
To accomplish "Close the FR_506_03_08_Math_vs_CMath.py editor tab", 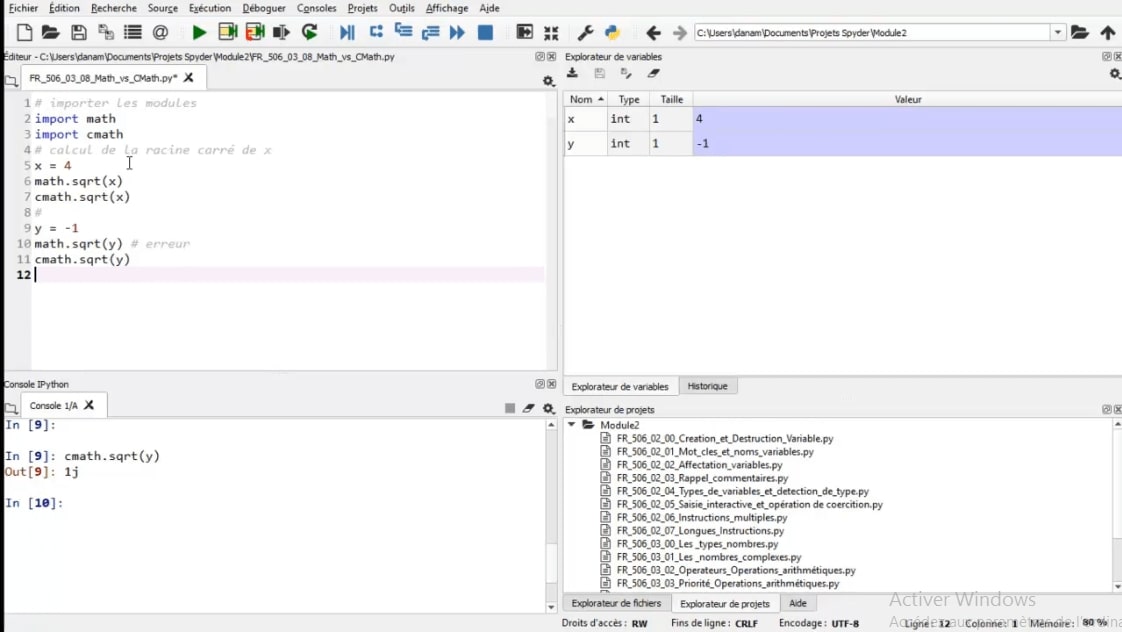I will (188, 77).
